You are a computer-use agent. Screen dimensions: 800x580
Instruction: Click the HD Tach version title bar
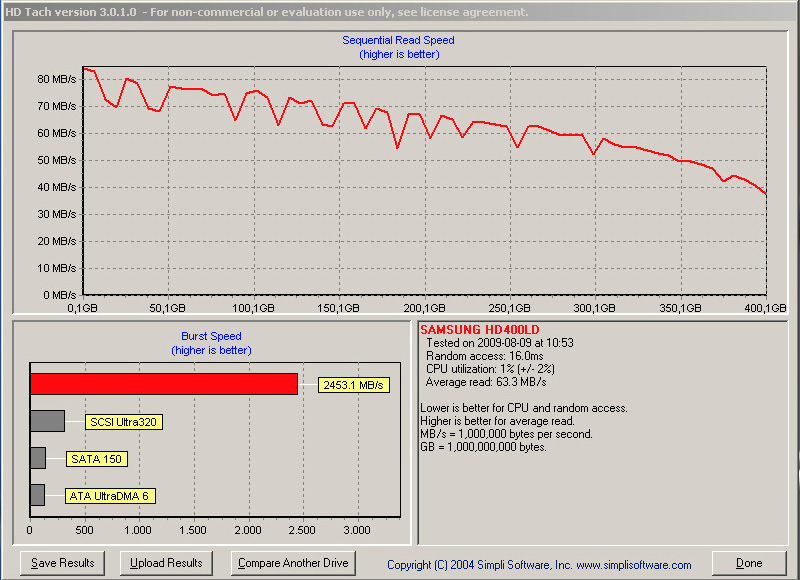pyautogui.click(x=400, y=12)
